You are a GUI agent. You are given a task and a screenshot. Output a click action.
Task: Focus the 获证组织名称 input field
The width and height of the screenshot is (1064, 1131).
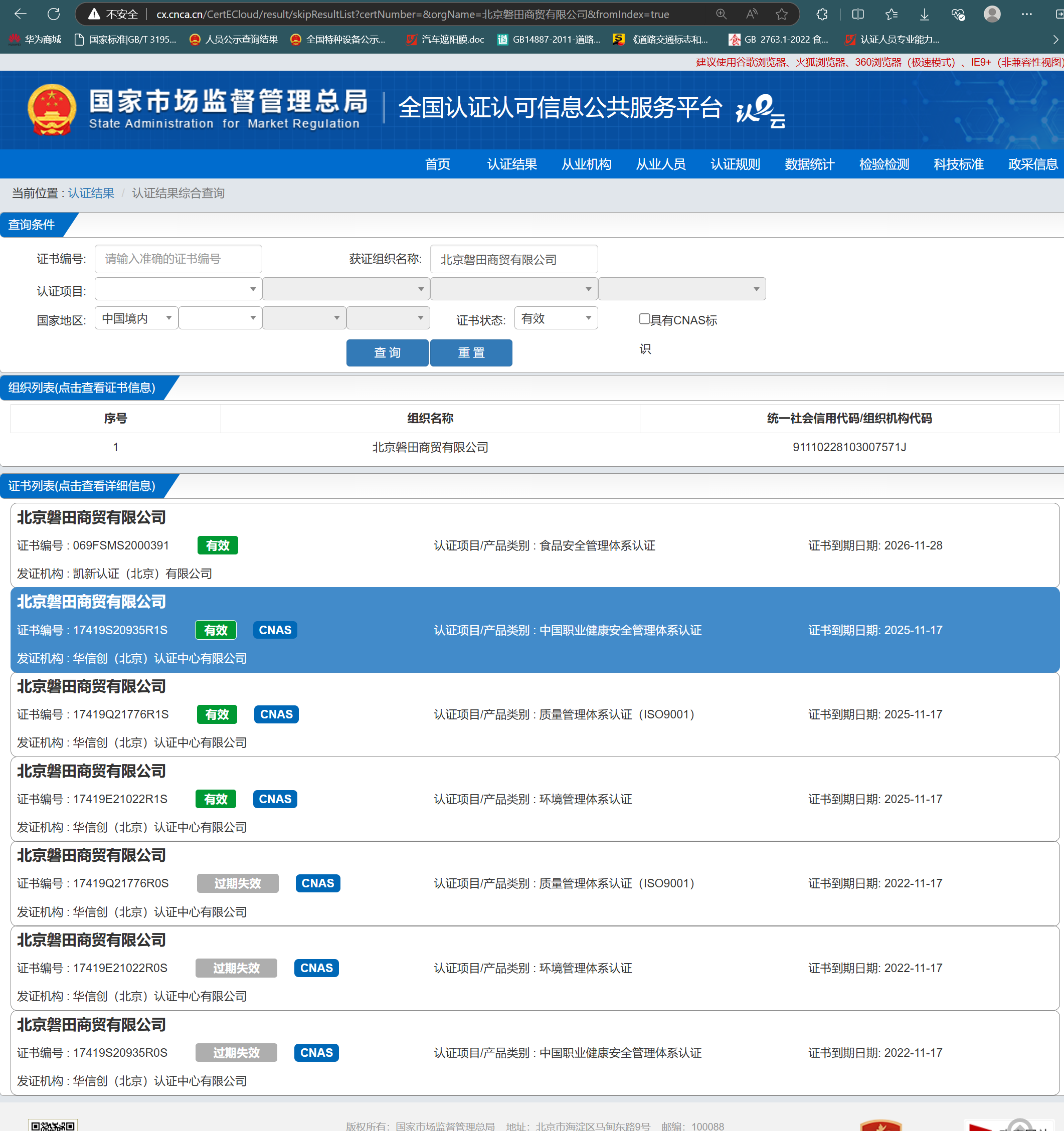pos(514,259)
